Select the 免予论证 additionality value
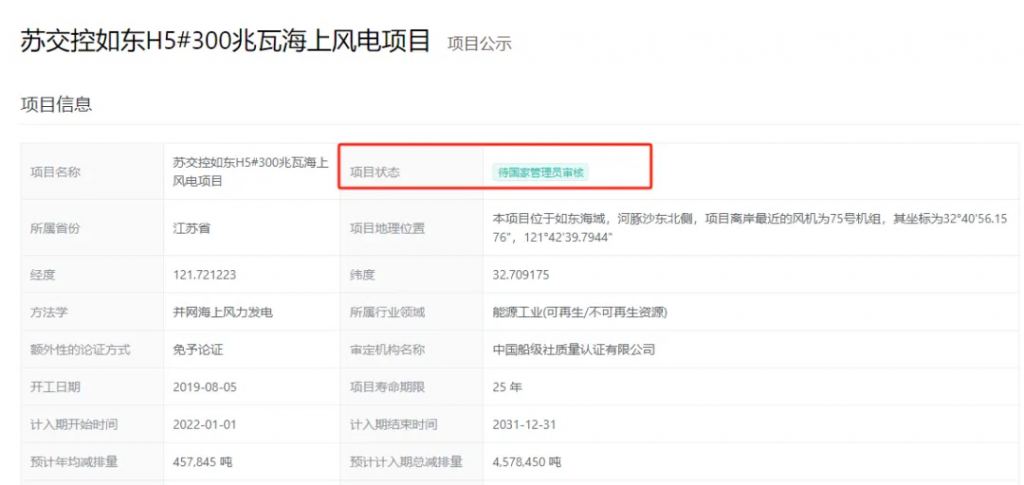1024x485 pixels. pos(198,350)
